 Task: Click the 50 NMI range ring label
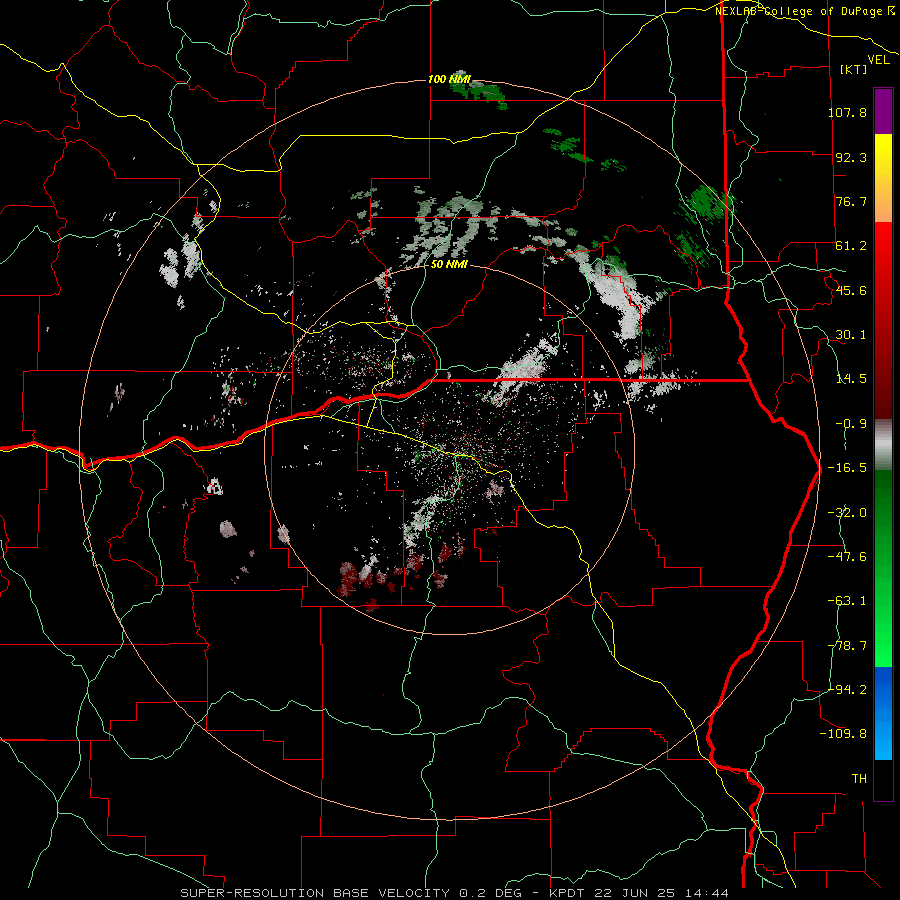click(449, 265)
